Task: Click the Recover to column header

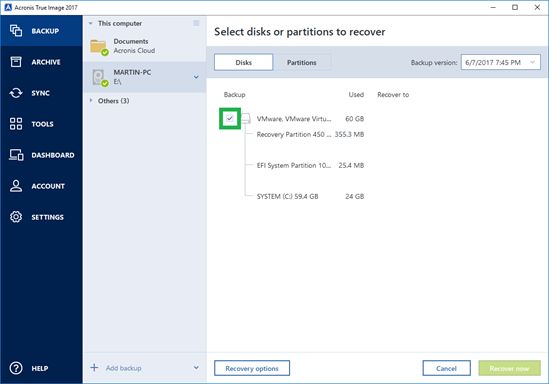Action: 393,95
